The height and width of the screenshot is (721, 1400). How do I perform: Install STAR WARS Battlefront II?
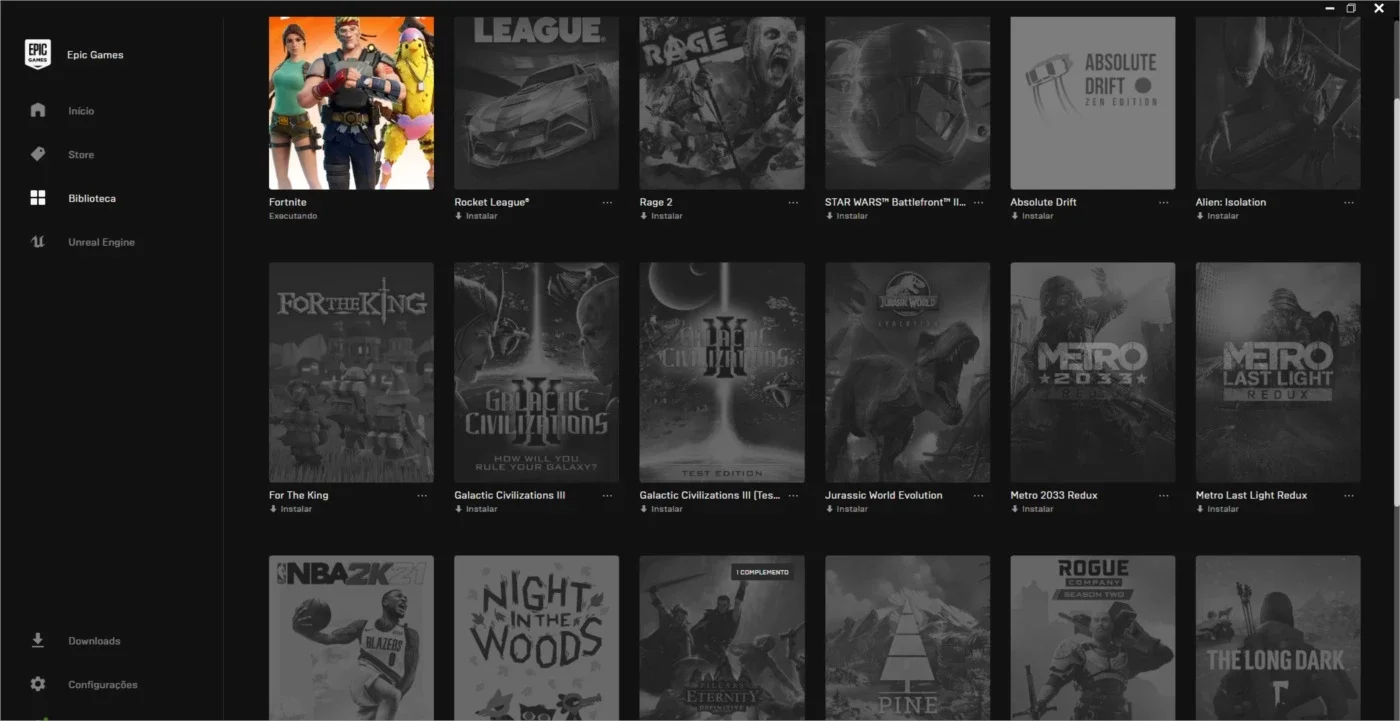(846, 216)
